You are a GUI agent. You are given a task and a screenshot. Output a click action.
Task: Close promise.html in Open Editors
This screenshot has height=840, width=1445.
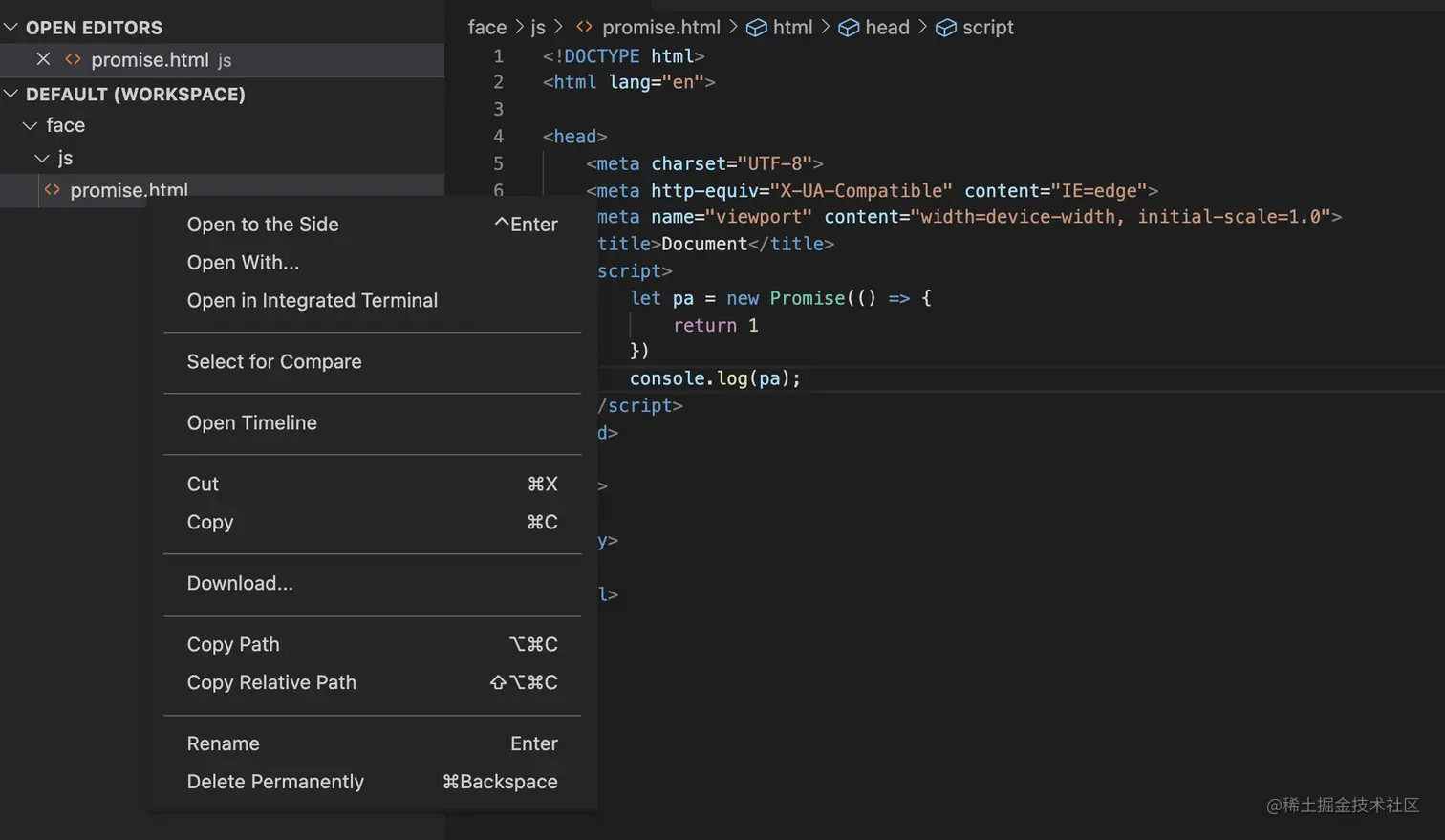pos(43,59)
